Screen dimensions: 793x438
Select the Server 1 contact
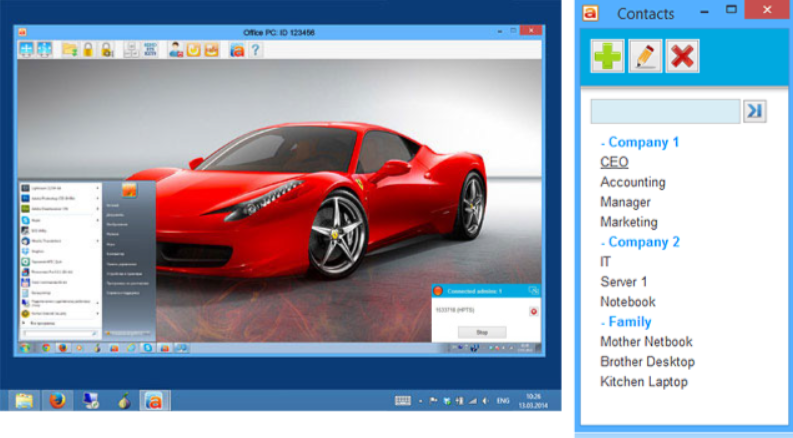623,282
